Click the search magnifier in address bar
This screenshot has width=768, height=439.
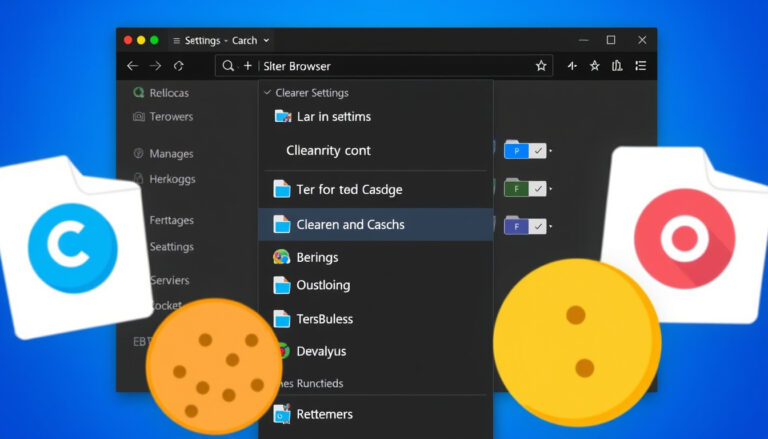[228, 66]
